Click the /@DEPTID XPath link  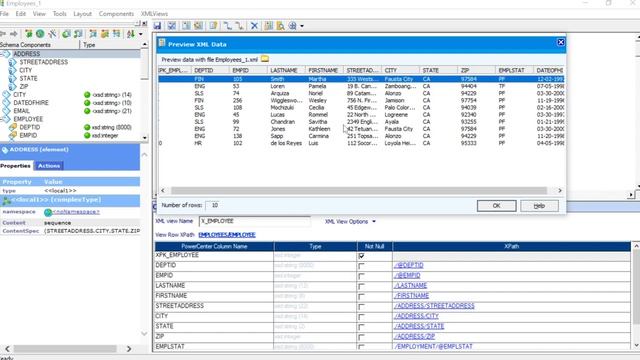(x=409, y=265)
